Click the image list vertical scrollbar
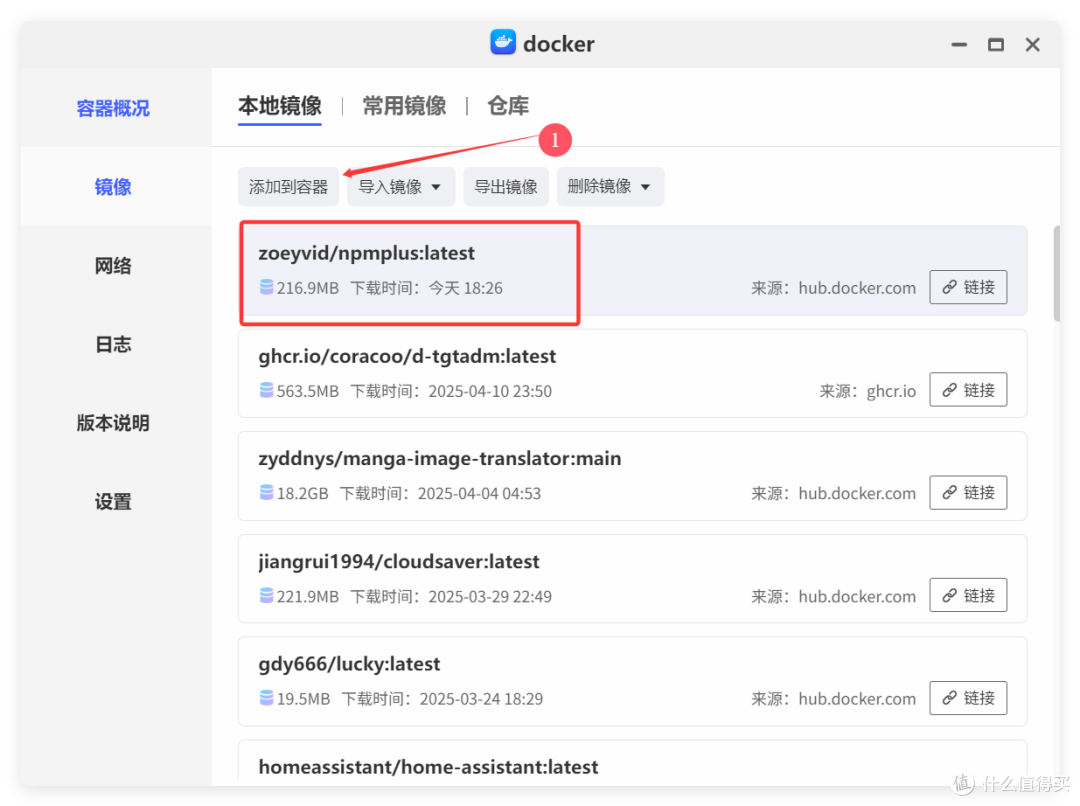 click(1057, 273)
